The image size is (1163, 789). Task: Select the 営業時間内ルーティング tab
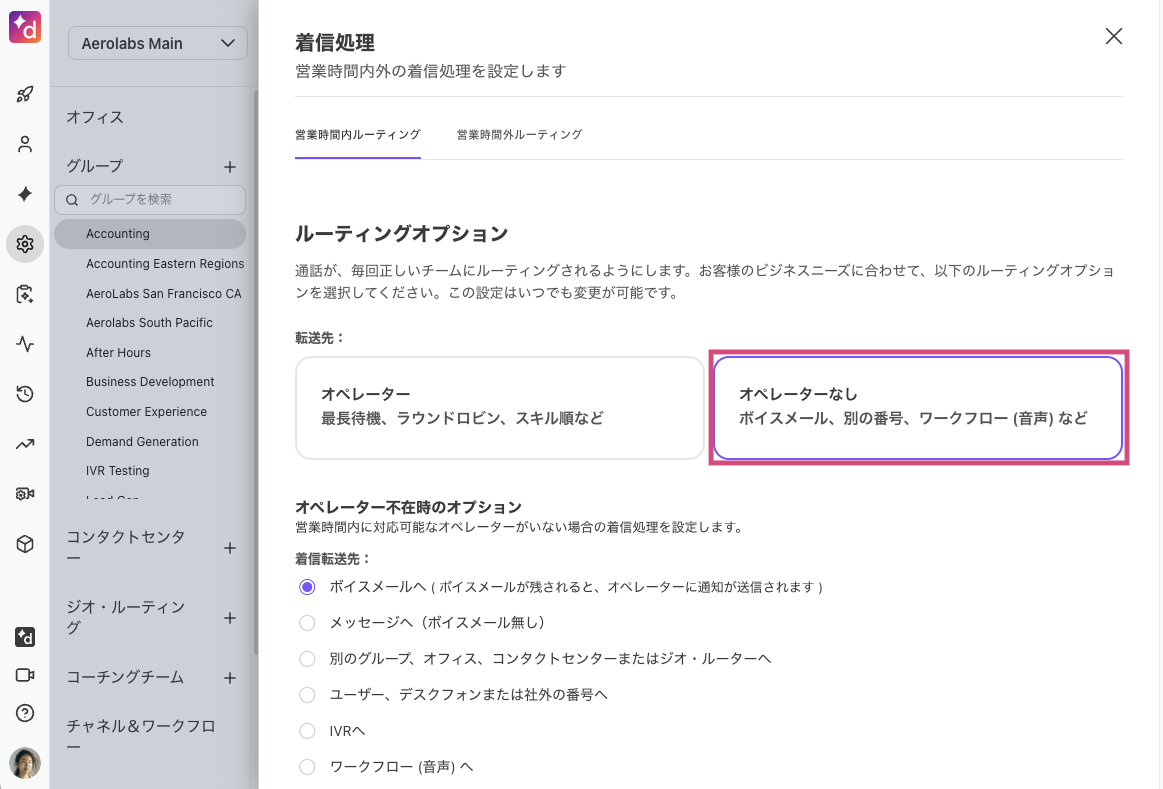[x=357, y=134]
